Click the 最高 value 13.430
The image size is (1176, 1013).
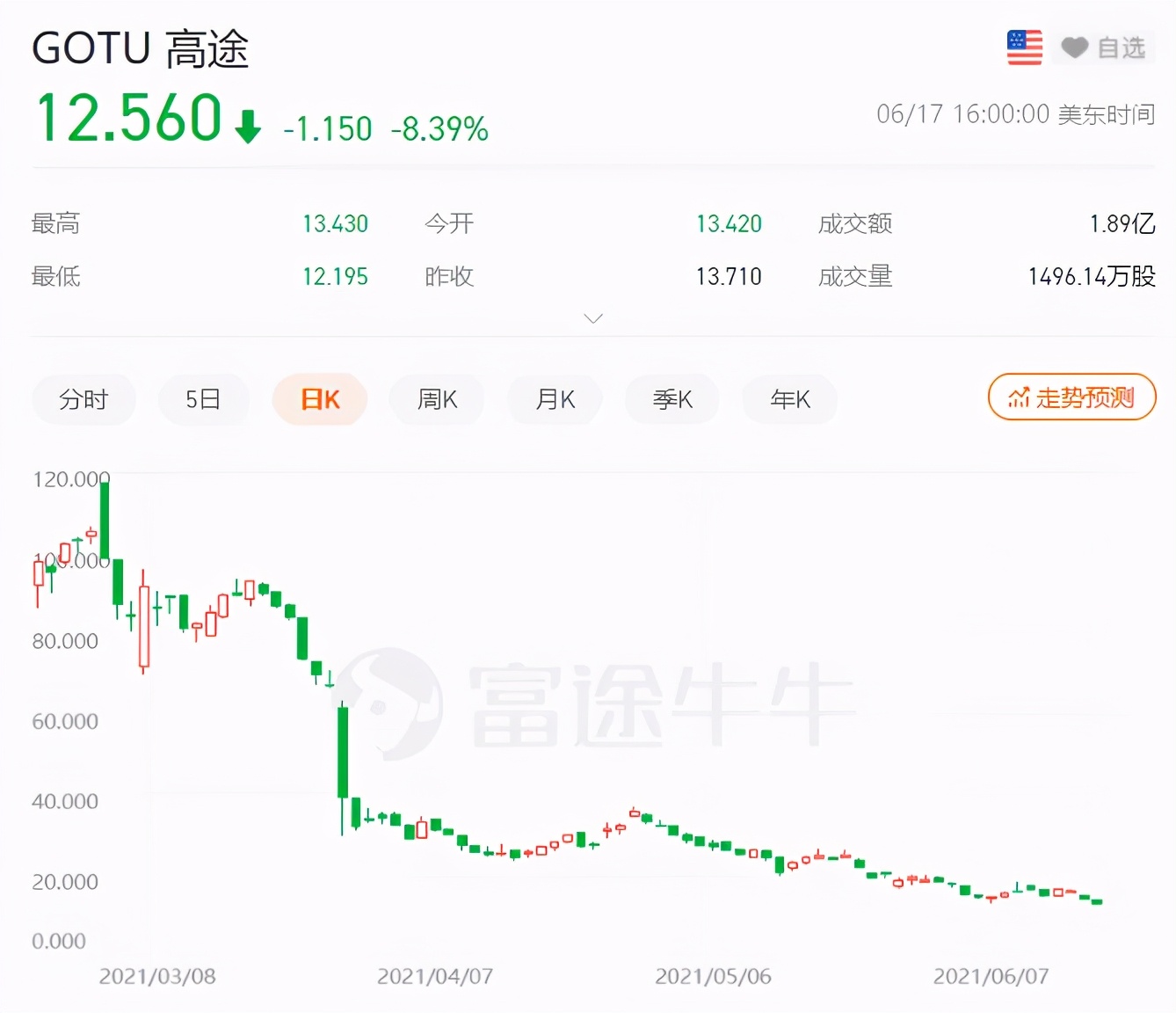(335, 224)
